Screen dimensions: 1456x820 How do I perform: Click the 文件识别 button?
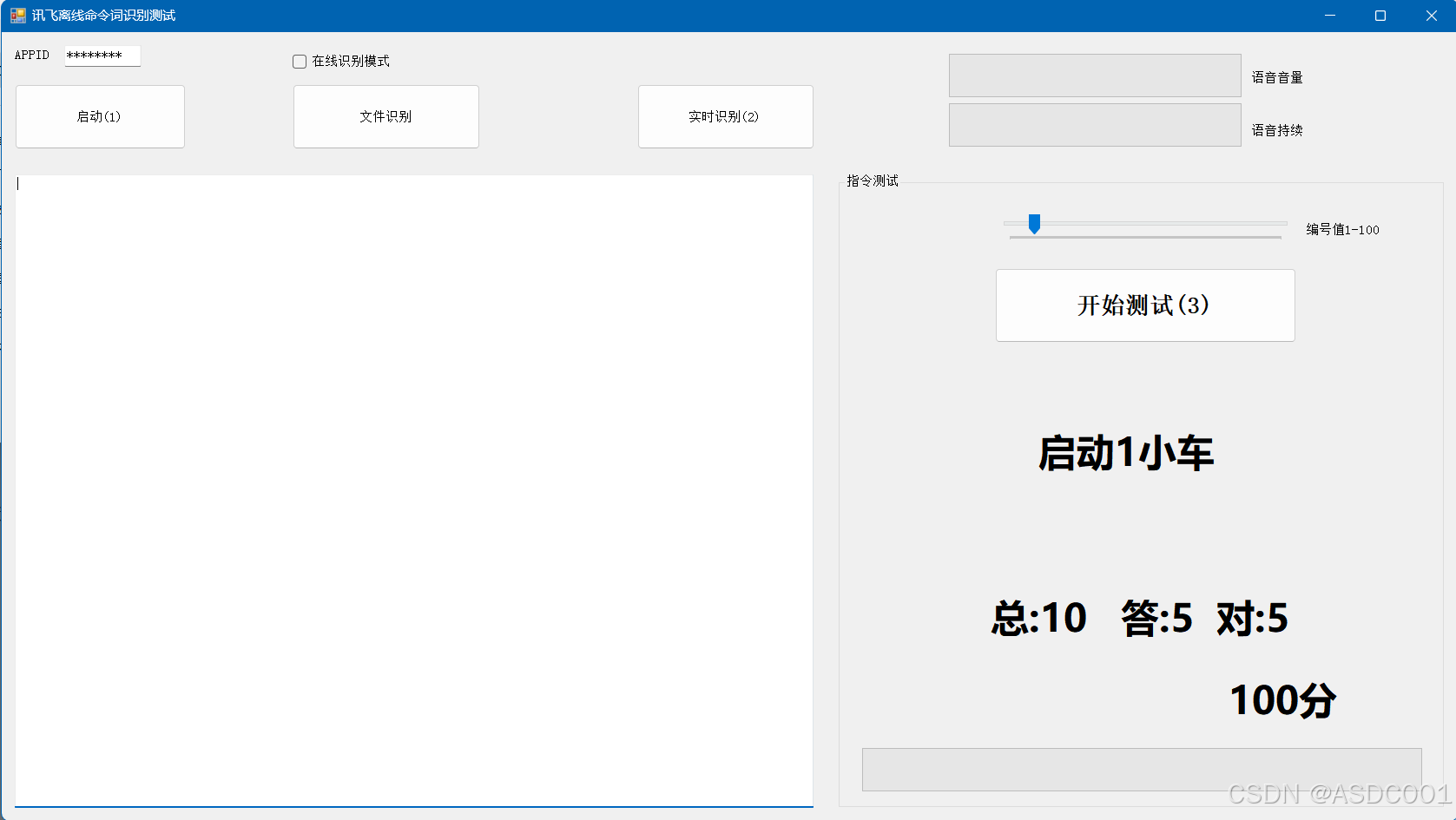point(386,116)
